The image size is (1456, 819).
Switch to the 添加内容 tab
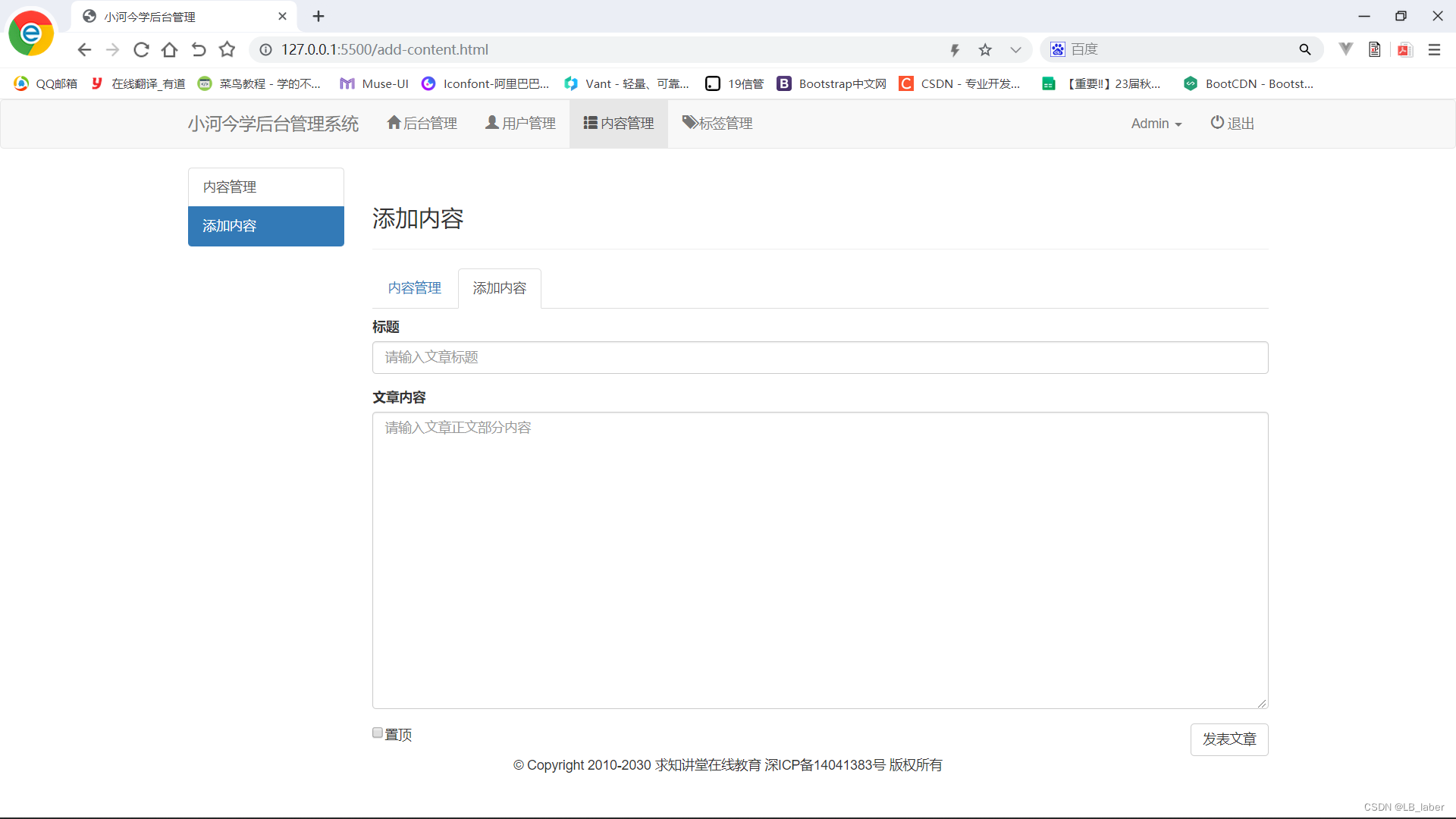point(500,288)
